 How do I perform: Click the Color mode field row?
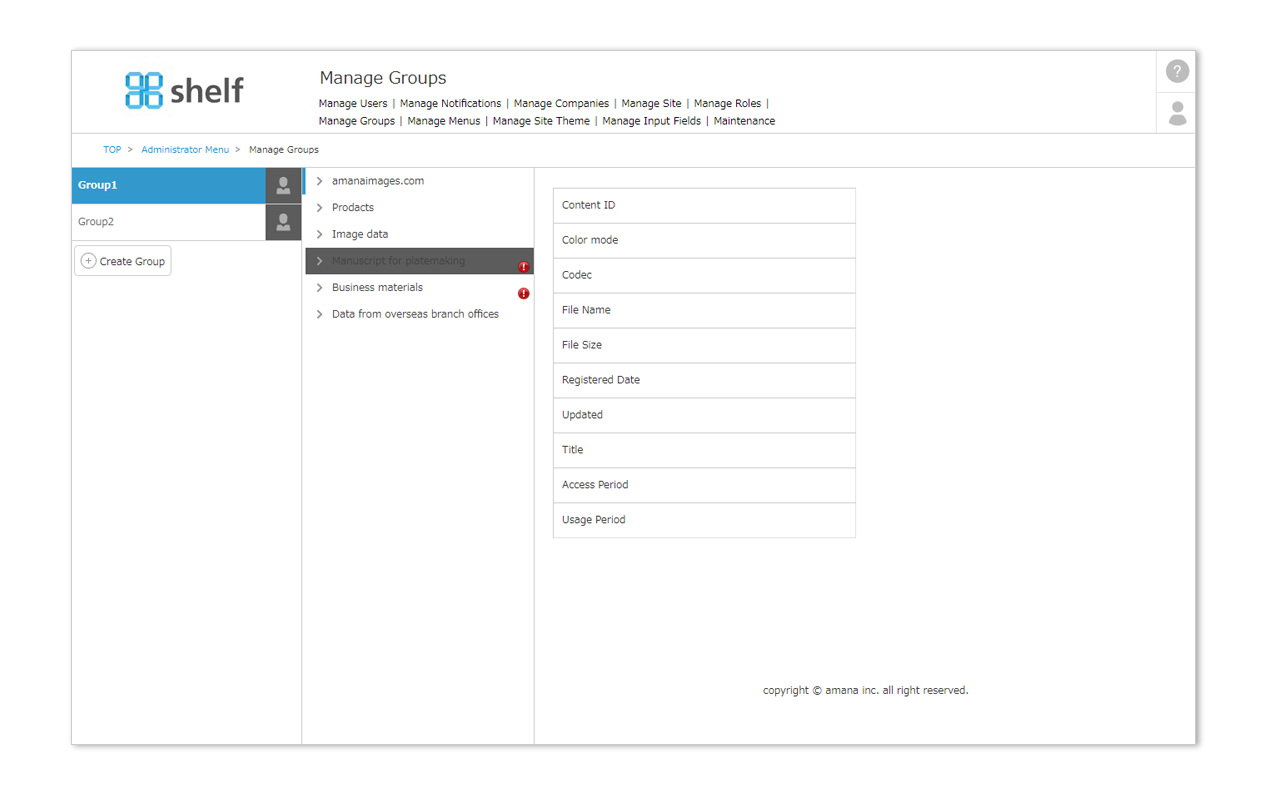point(704,240)
